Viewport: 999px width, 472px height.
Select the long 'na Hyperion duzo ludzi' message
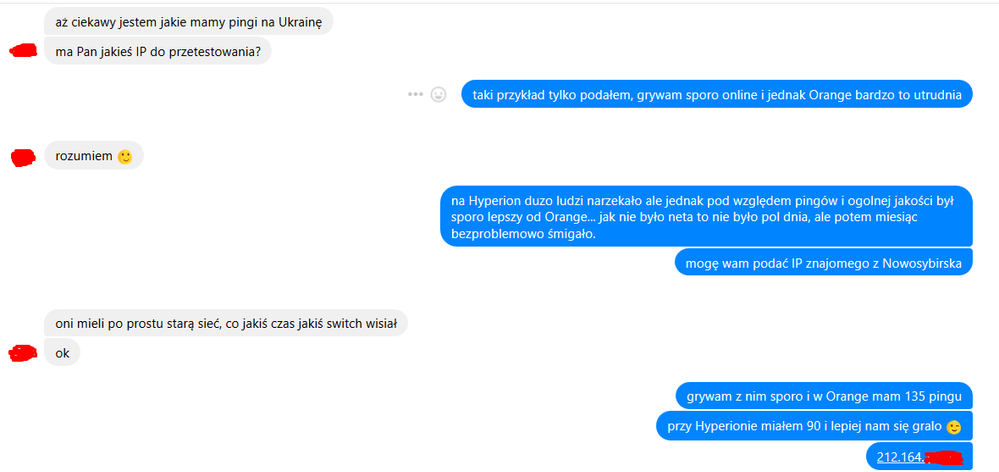705,217
